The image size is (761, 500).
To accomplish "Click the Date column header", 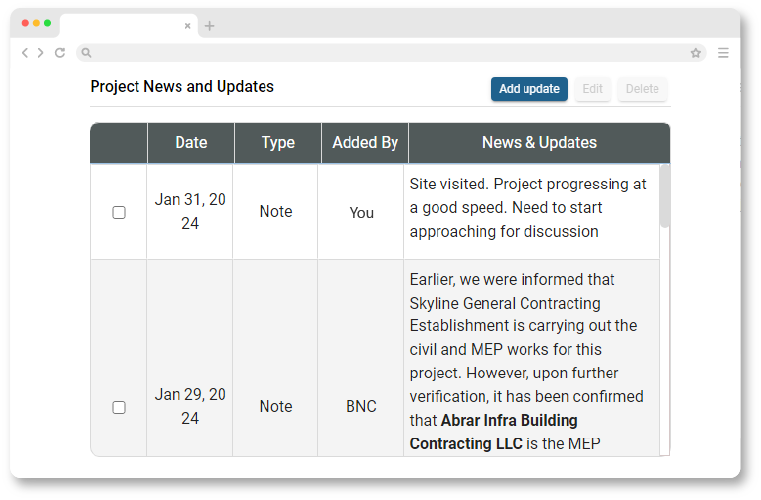I will coord(191,143).
